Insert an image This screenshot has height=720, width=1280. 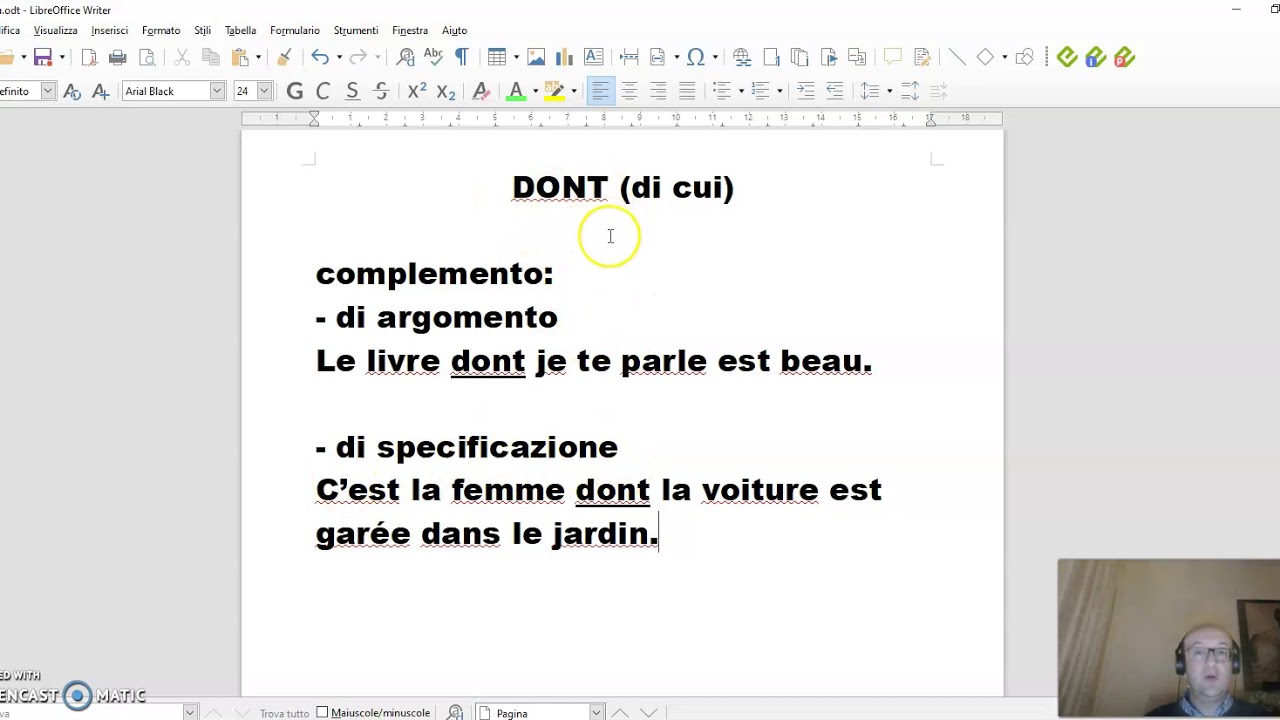[536, 57]
